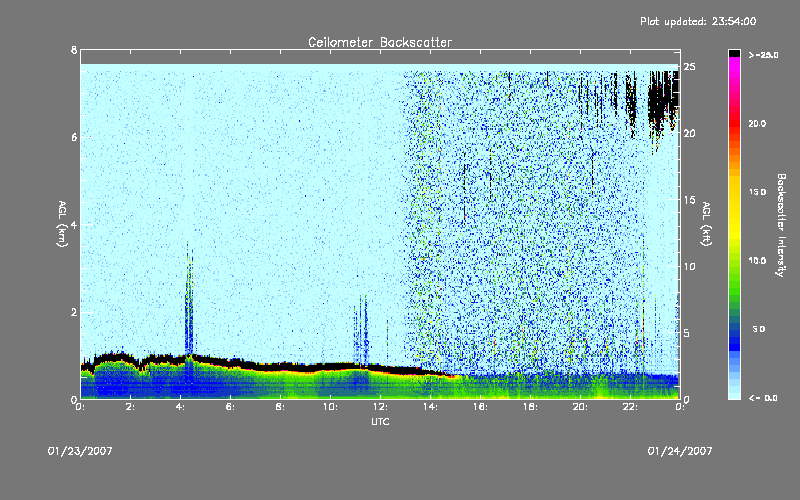
Task: Click the '18:' hour tick on UTC axis
Action: pyautogui.click(x=531, y=407)
